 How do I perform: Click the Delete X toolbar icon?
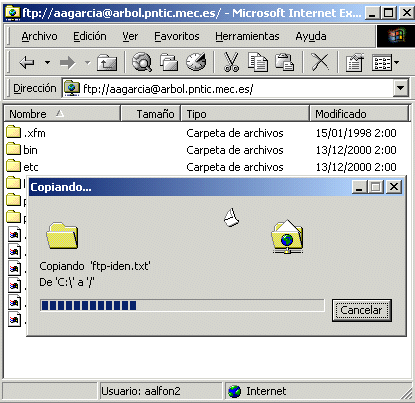click(320, 62)
